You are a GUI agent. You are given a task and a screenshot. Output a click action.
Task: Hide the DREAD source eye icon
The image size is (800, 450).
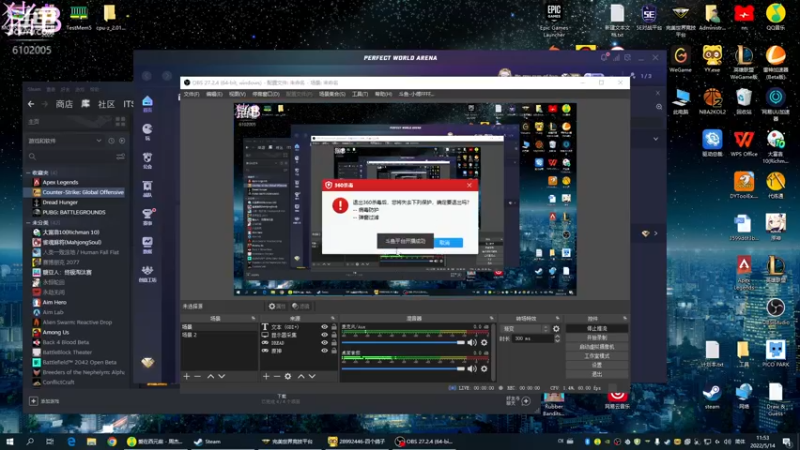324,343
